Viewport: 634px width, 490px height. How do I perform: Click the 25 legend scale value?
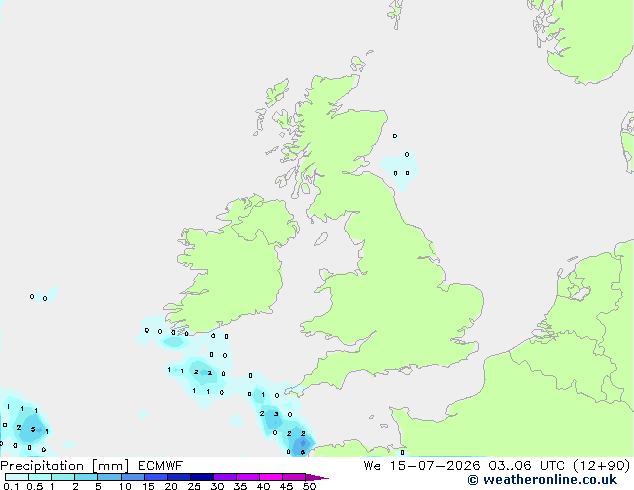coord(194,486)
